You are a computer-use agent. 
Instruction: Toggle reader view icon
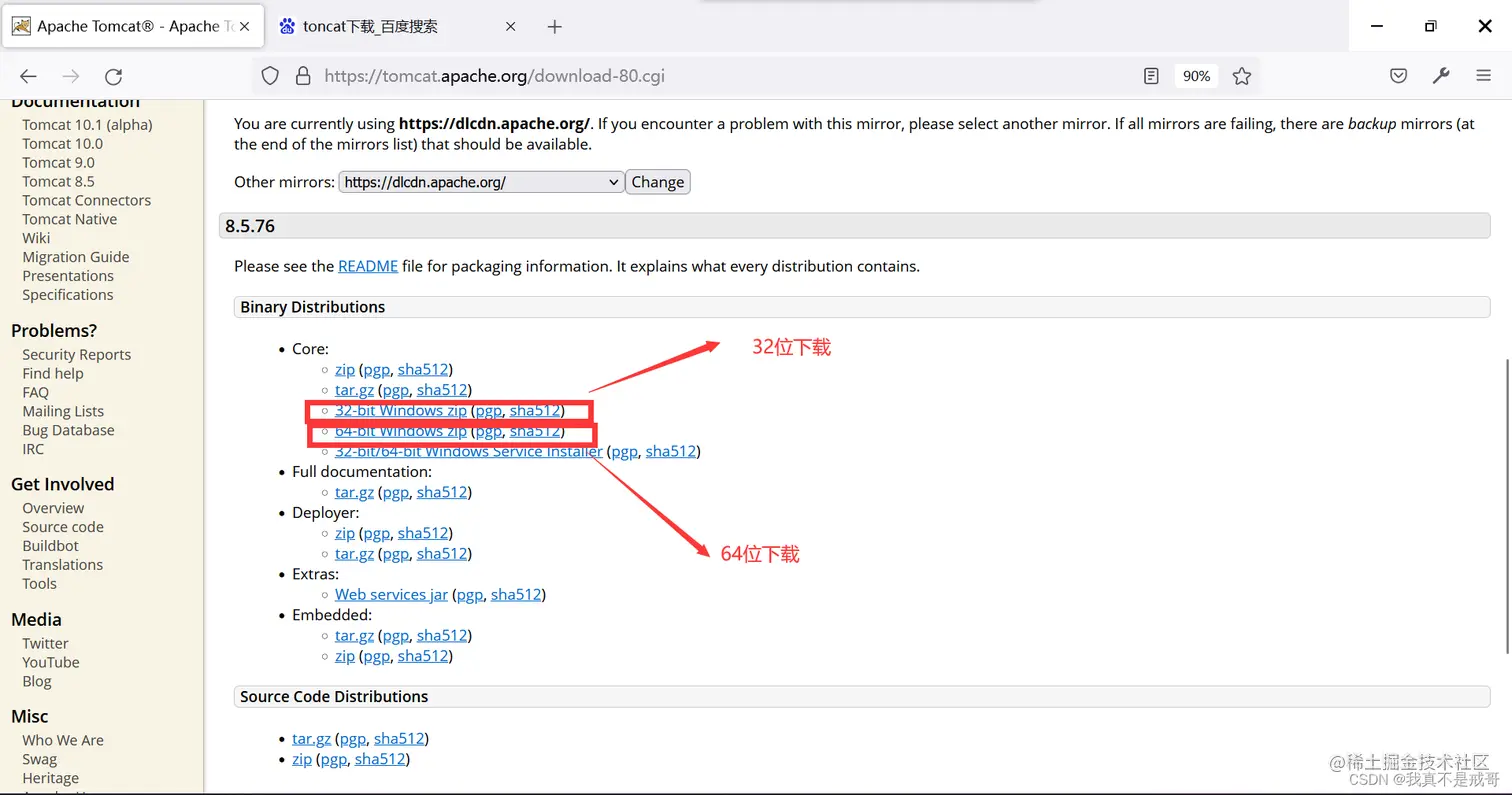[x=1151, y=76]
